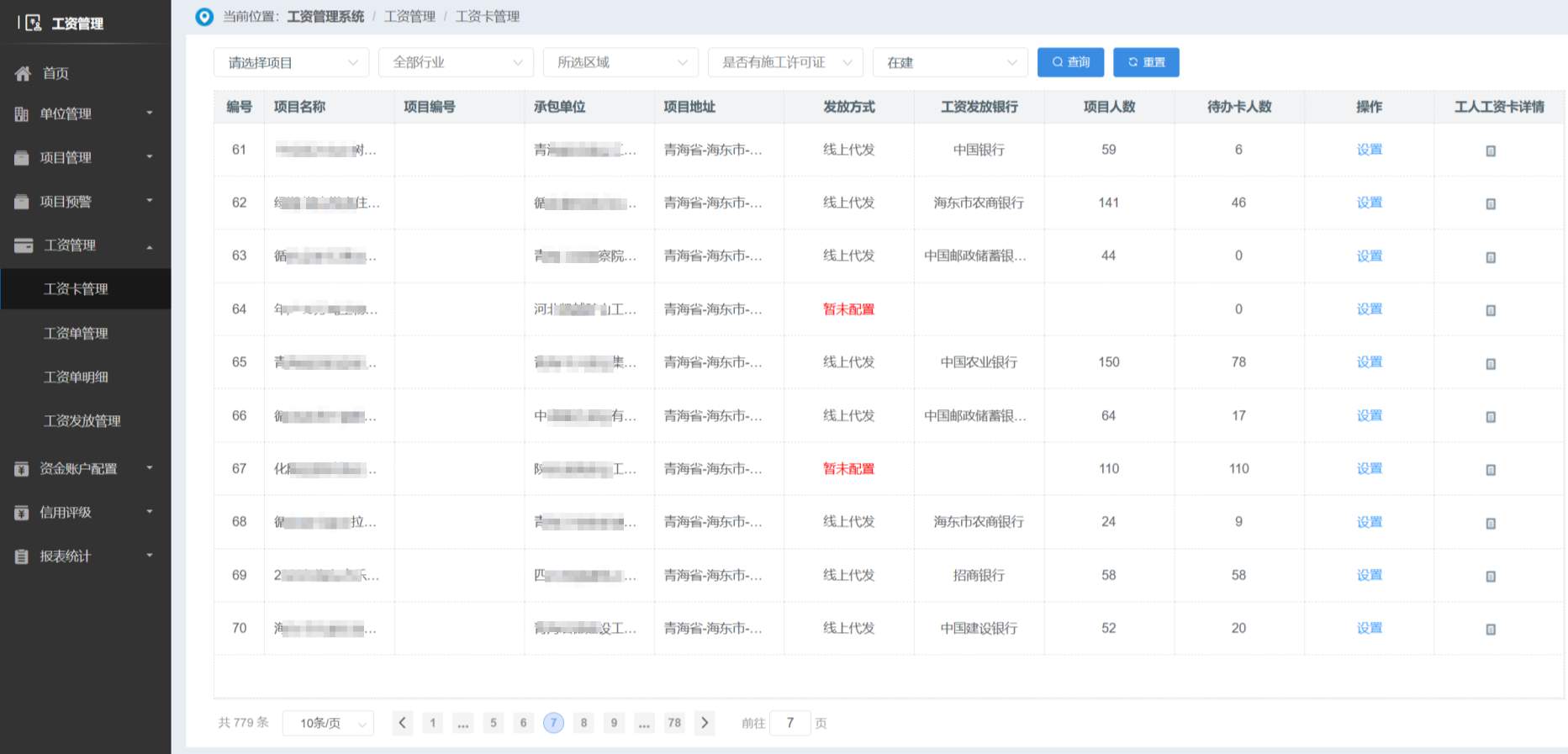
Task: Go to previous page with left arrow
Action: pyautogui.click(x=403, y=723)
